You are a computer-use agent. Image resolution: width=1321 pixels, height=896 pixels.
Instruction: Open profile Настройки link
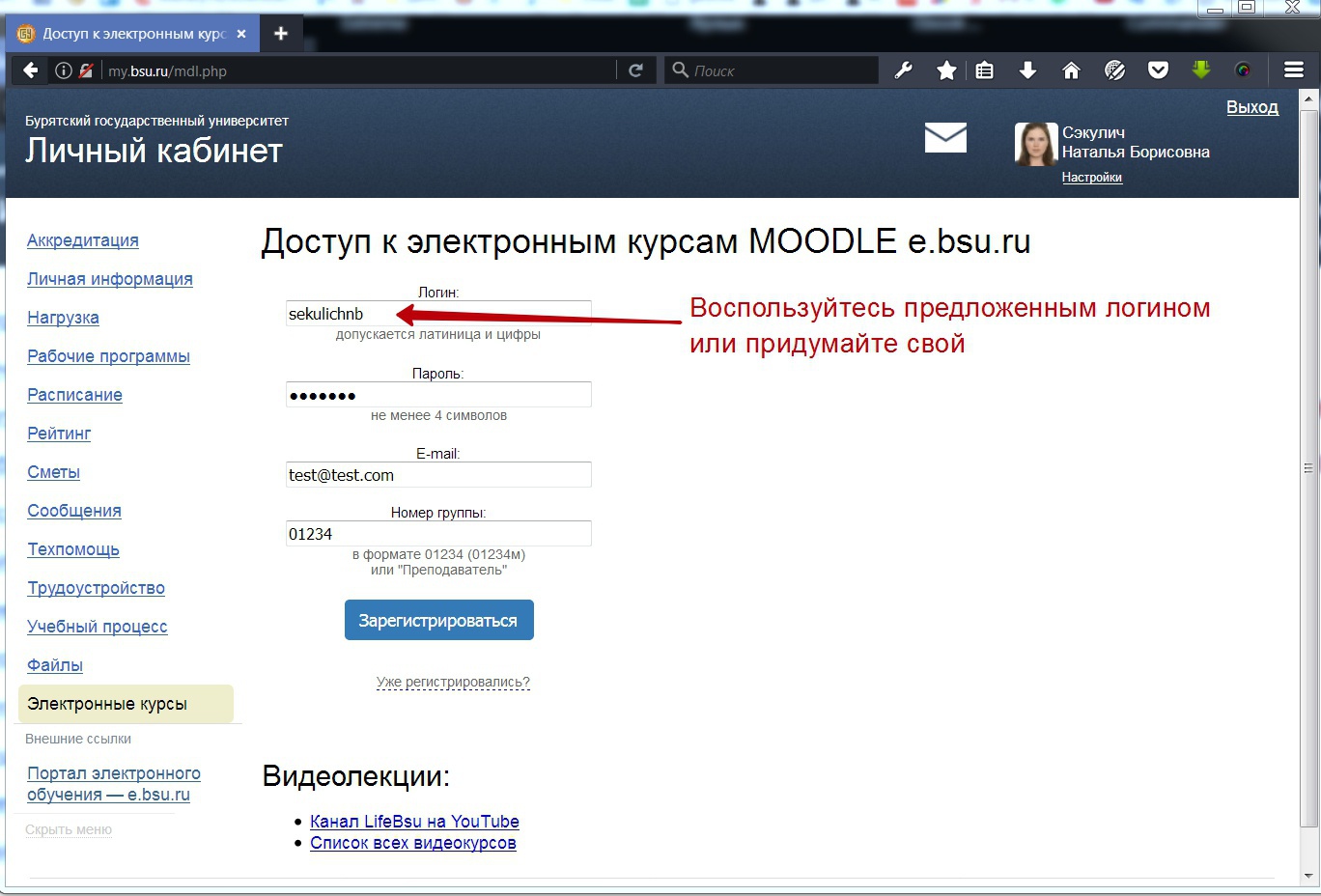click(1092, 177)
